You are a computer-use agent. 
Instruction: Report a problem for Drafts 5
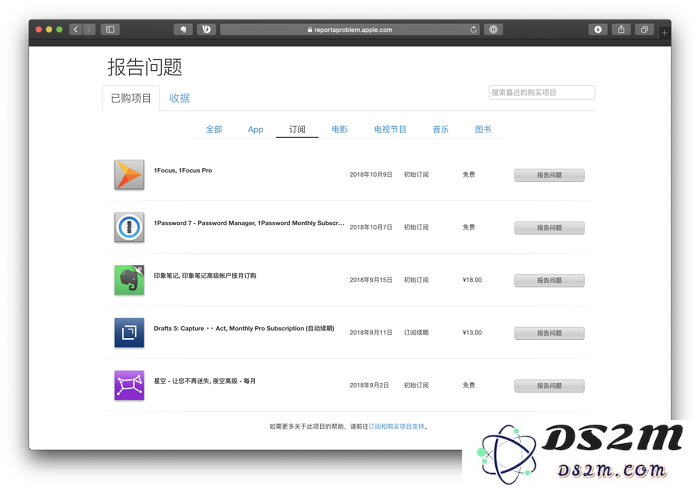[x=549, y=333]
